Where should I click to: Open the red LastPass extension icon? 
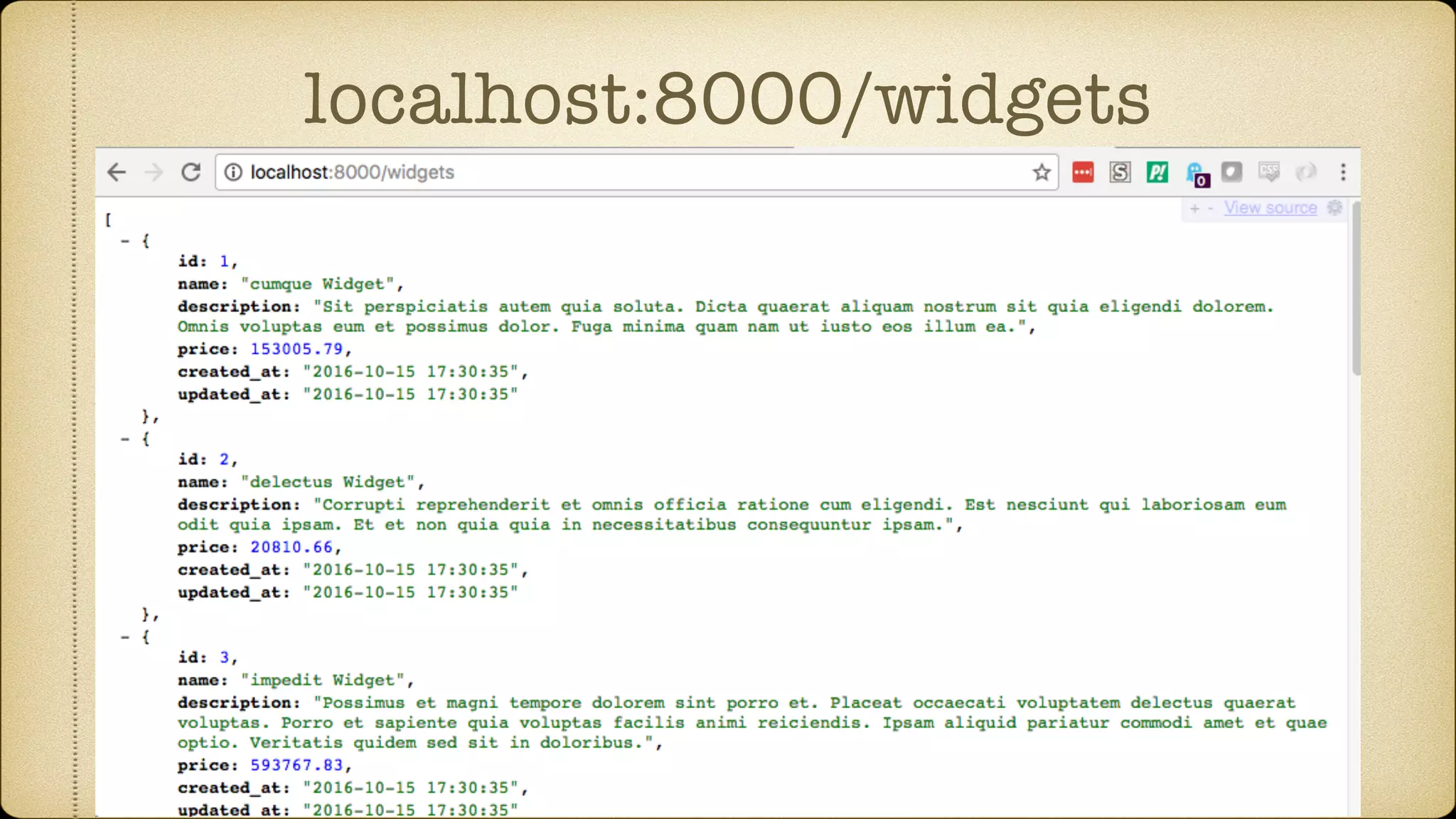(x=1083, y=172)
